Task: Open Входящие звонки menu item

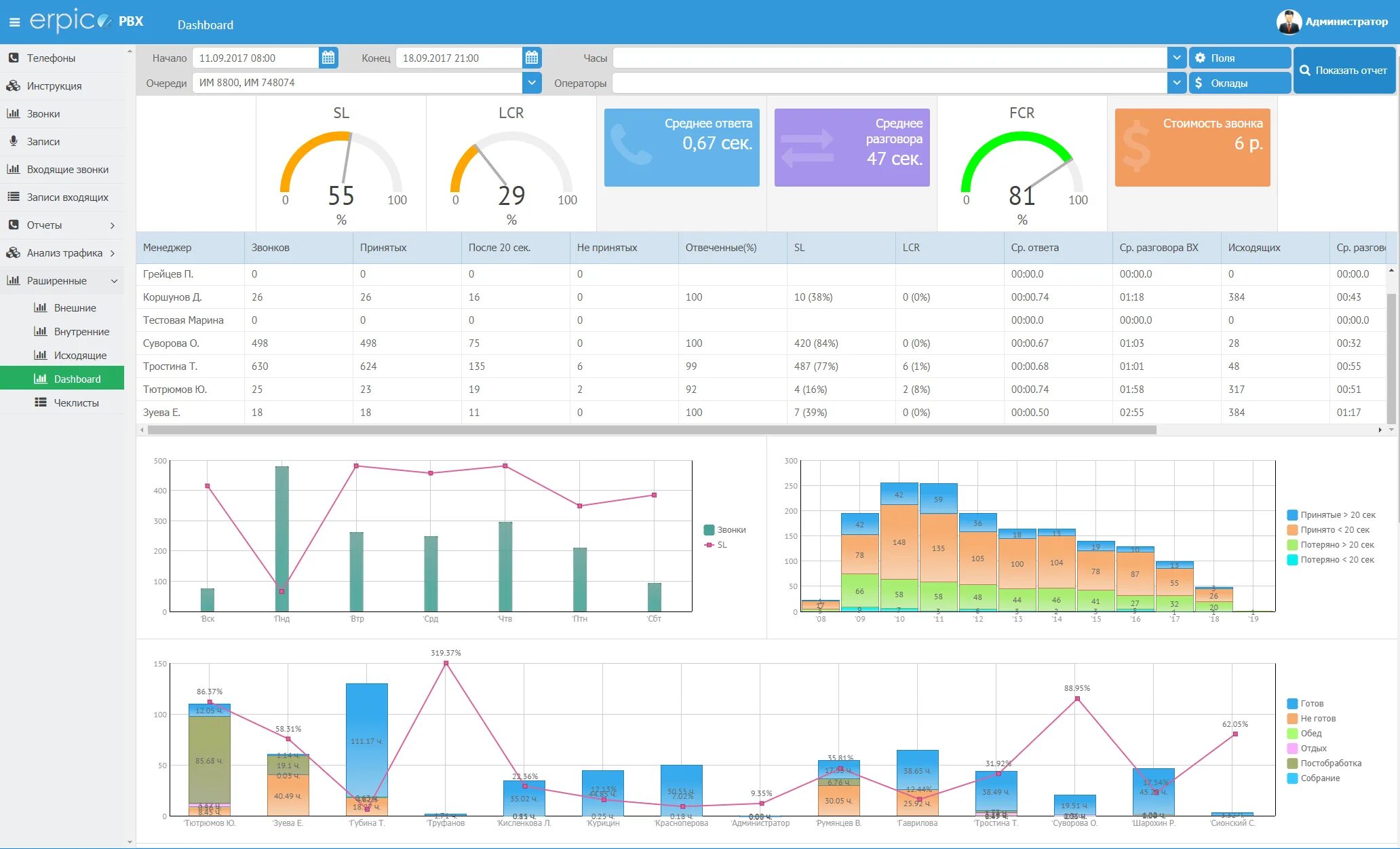Action: click(x=67, y=169)
